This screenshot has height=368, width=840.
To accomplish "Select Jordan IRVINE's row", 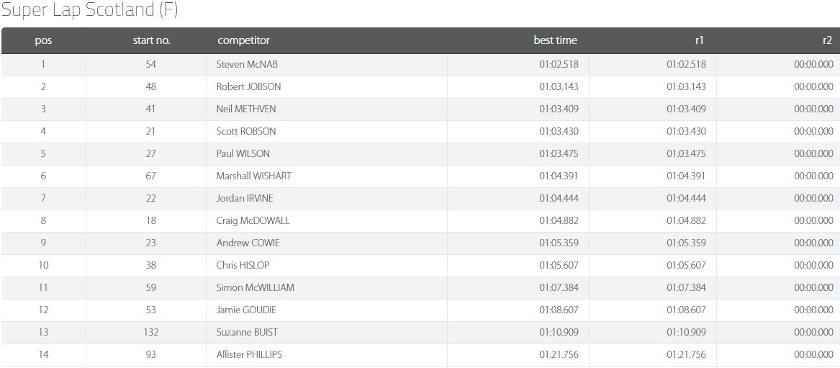I will (420, 198).
